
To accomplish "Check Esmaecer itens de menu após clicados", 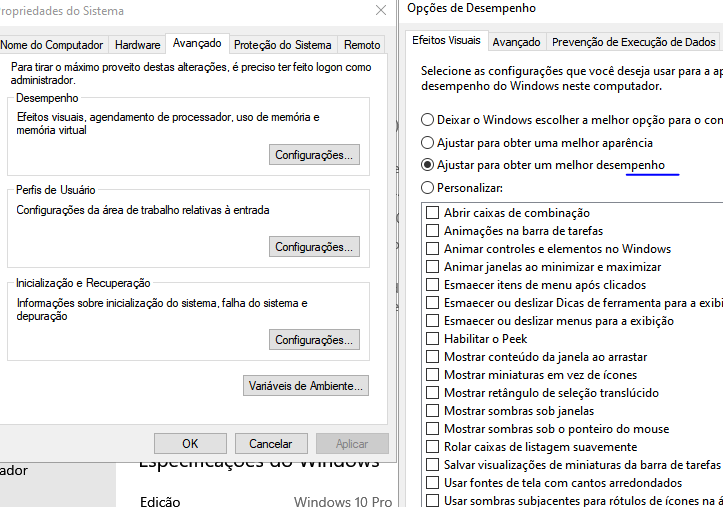I will [433, 284].
